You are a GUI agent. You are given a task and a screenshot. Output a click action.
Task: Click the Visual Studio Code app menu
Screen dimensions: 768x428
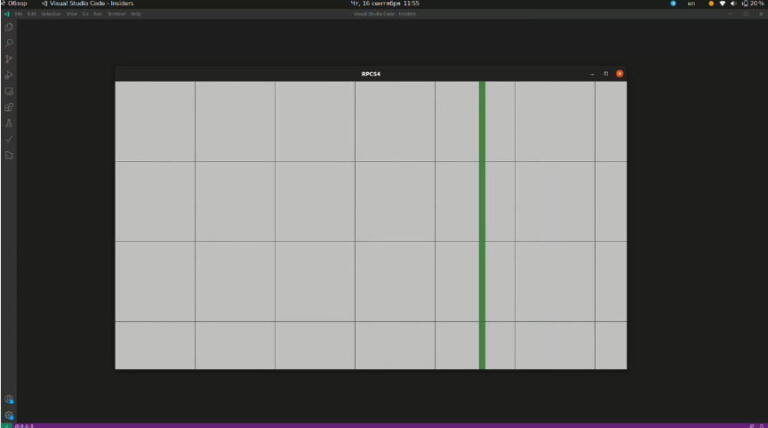click(x=88, y=4)
